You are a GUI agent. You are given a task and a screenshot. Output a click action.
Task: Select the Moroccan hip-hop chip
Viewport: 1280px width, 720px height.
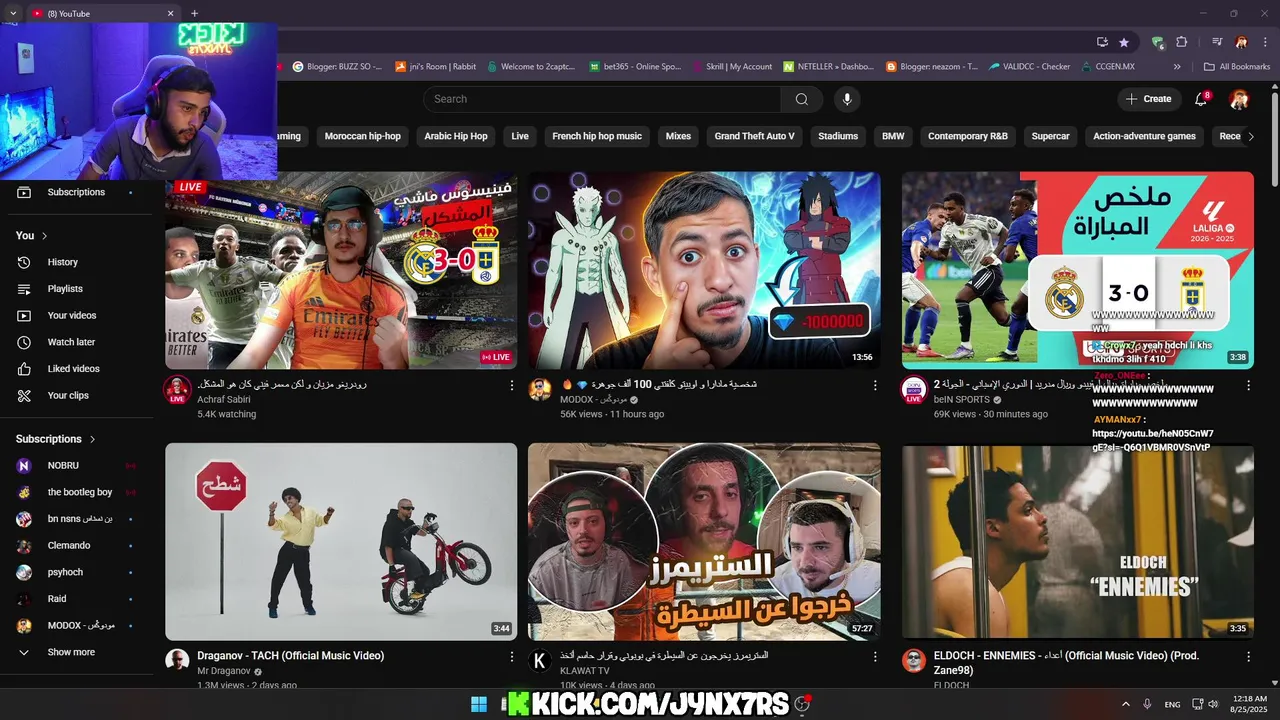coord(362,136)
